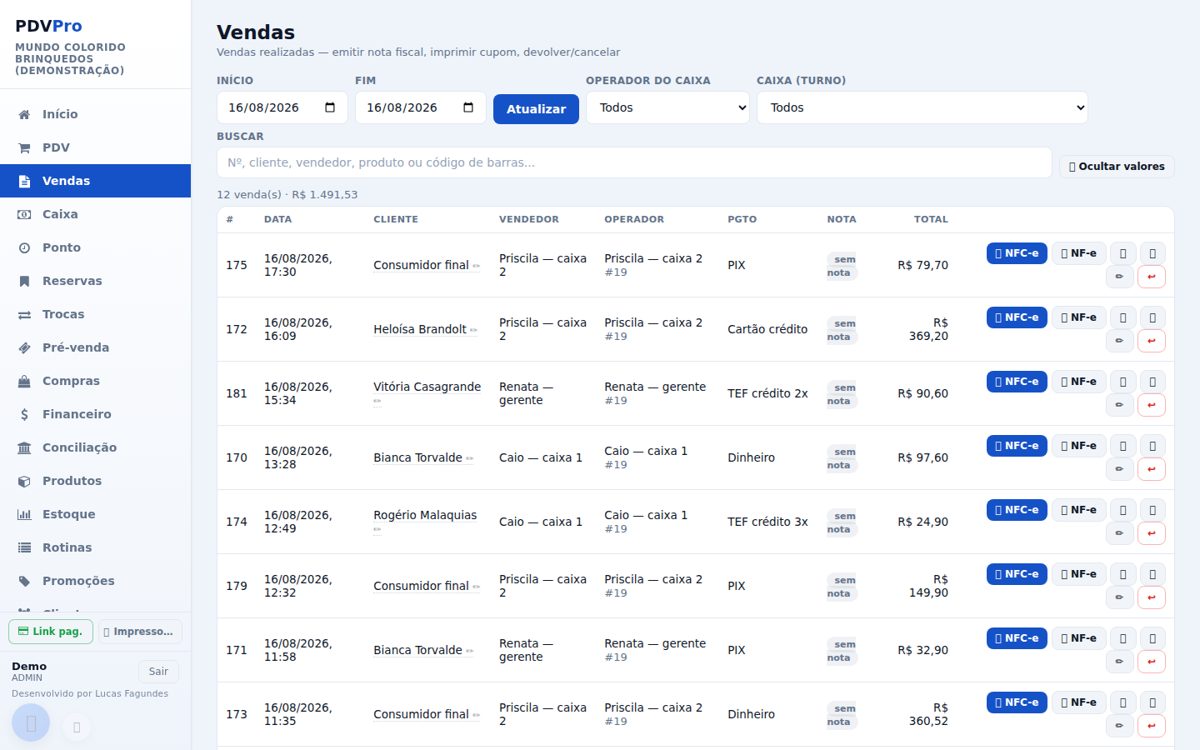
Task: Click the summary text 12 venda(s) · R$ 1.491,53
Action: [287, 195]
